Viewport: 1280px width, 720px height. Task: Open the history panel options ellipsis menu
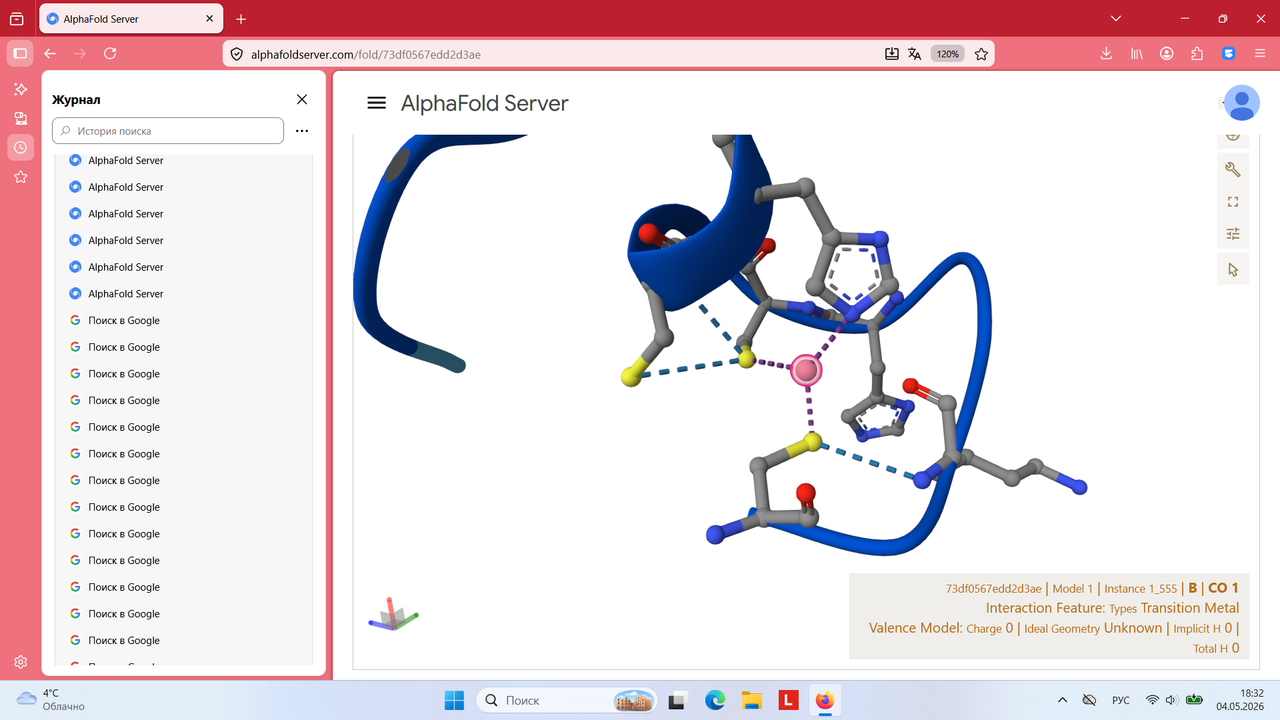click(302, 131)
